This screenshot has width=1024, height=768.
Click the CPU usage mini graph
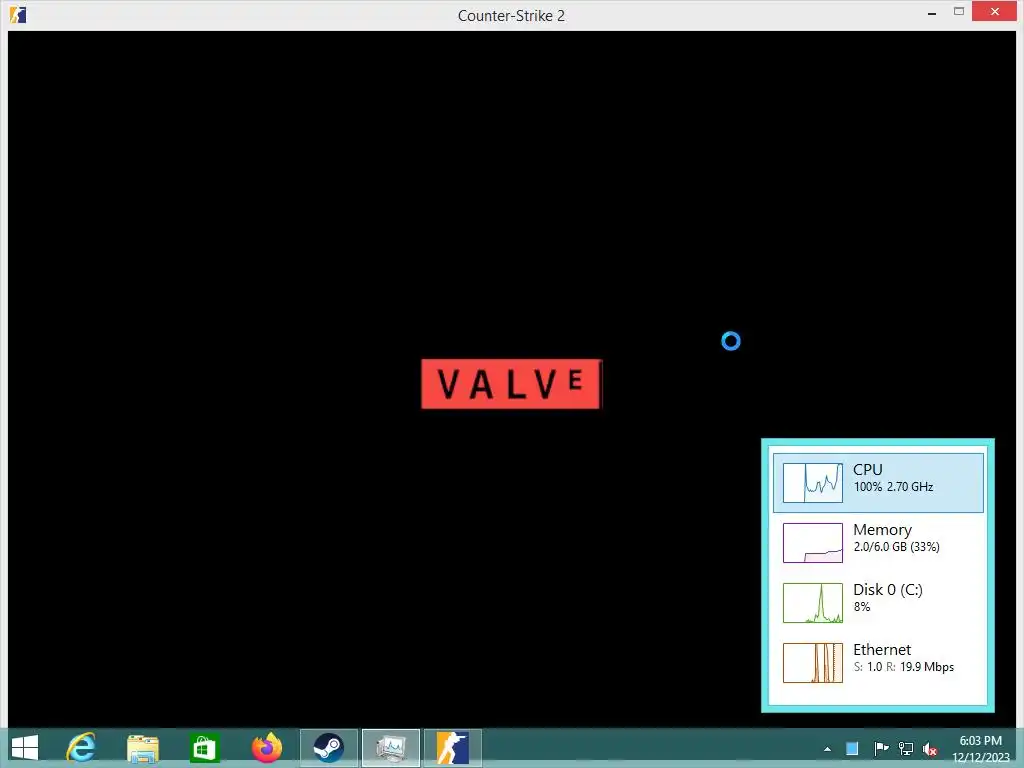pyautogui.click(x=812, y=483)
